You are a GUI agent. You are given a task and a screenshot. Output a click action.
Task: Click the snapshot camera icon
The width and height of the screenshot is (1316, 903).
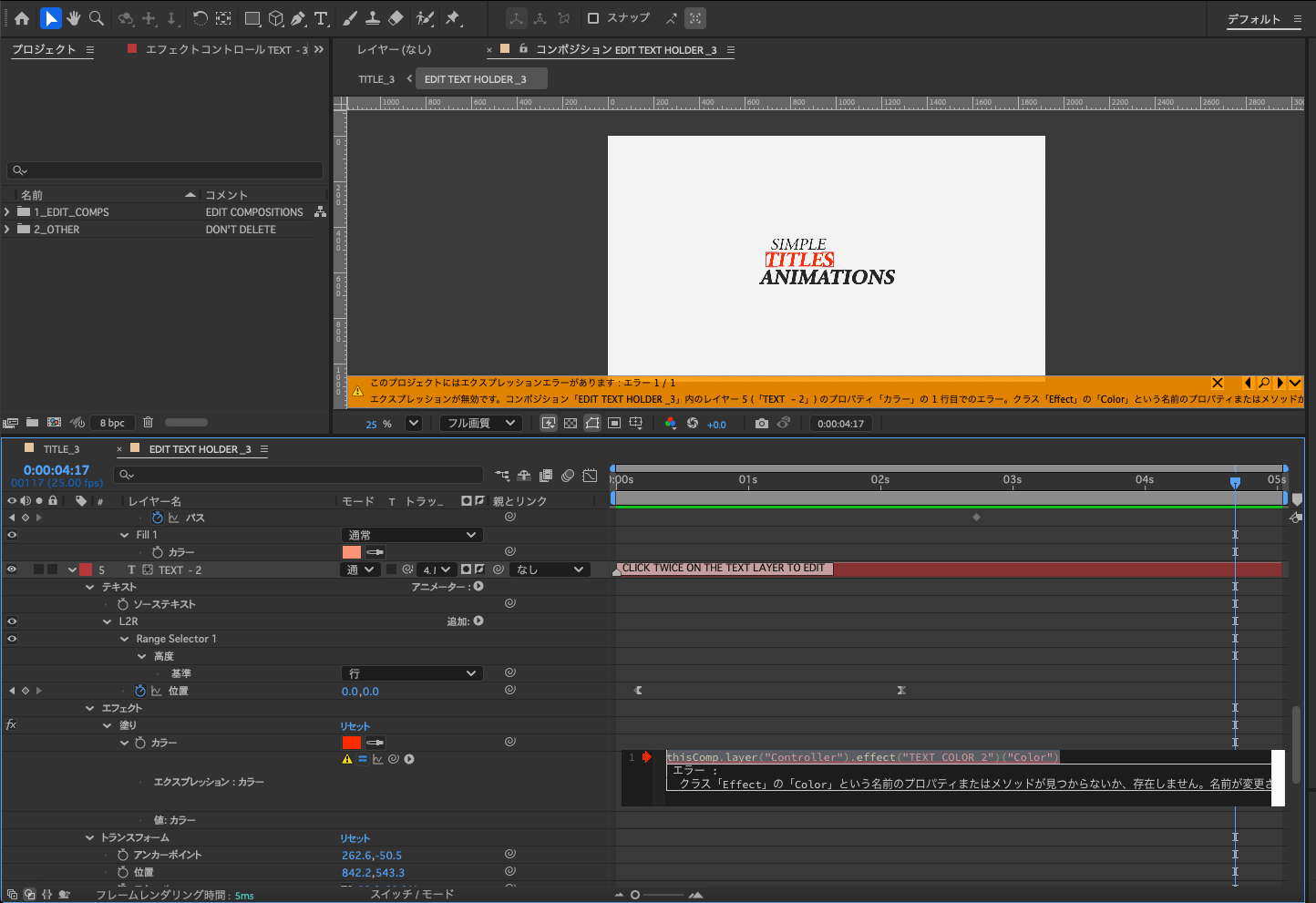(762, 424)
